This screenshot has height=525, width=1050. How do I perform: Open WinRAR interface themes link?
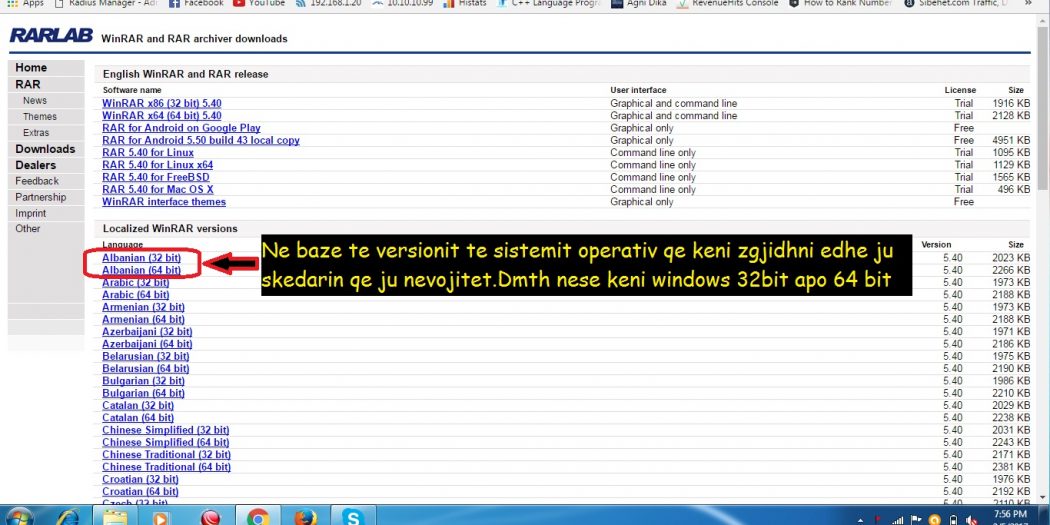(164, 202)
